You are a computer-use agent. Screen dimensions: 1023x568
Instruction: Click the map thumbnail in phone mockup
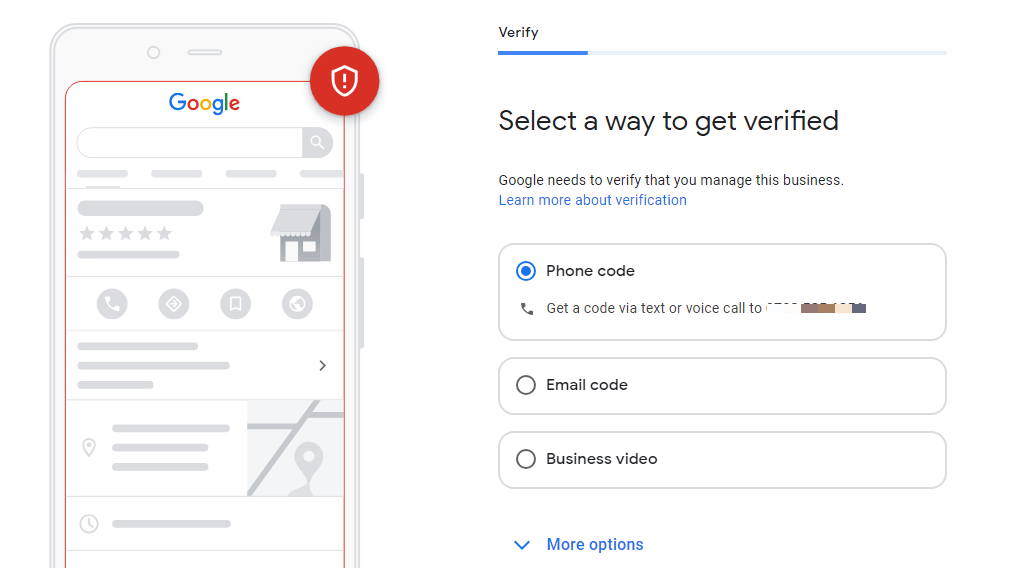click(x=295, y=448)
